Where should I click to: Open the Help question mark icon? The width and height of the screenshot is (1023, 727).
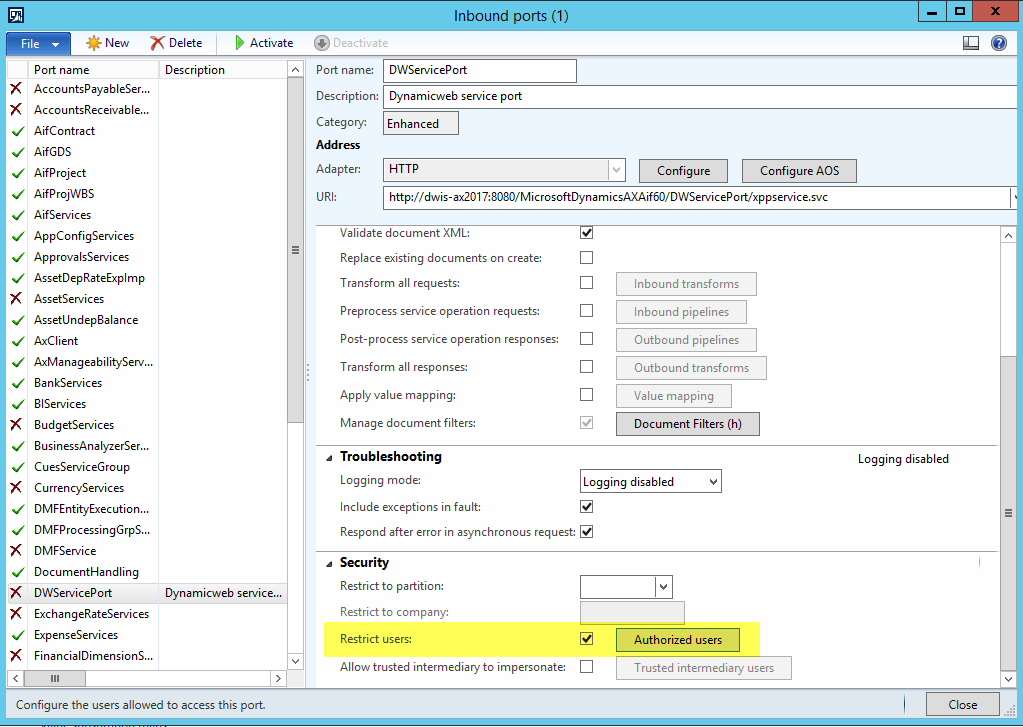[998, 43]
